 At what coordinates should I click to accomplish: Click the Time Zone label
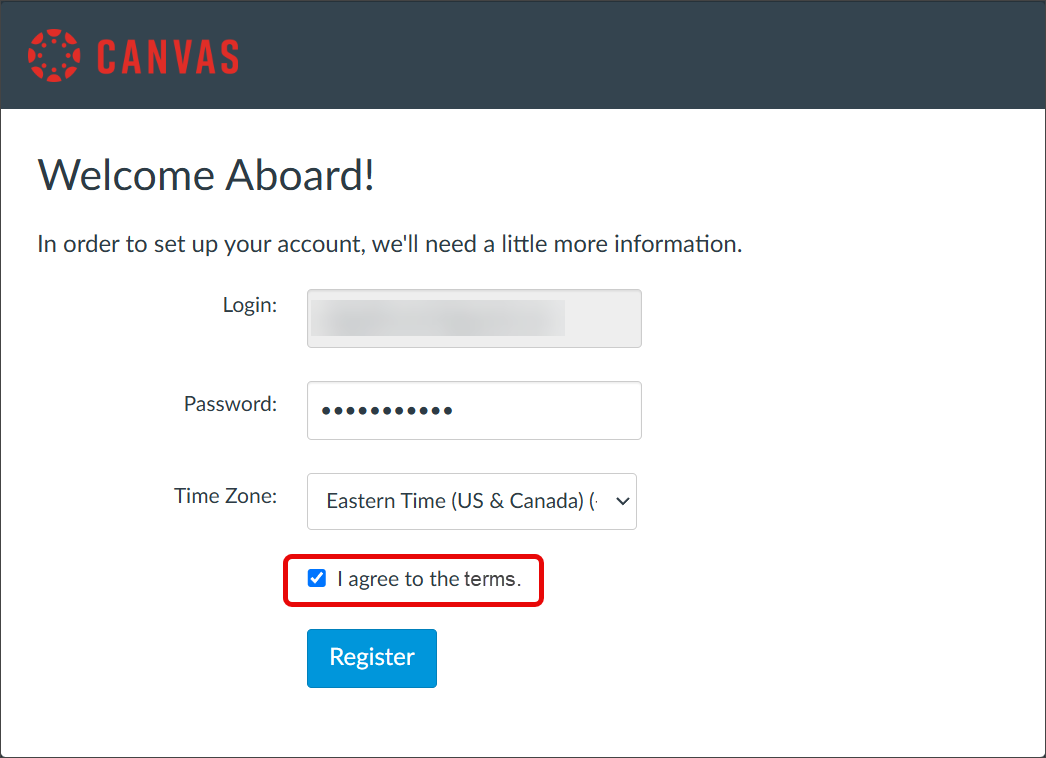(224, 495)
